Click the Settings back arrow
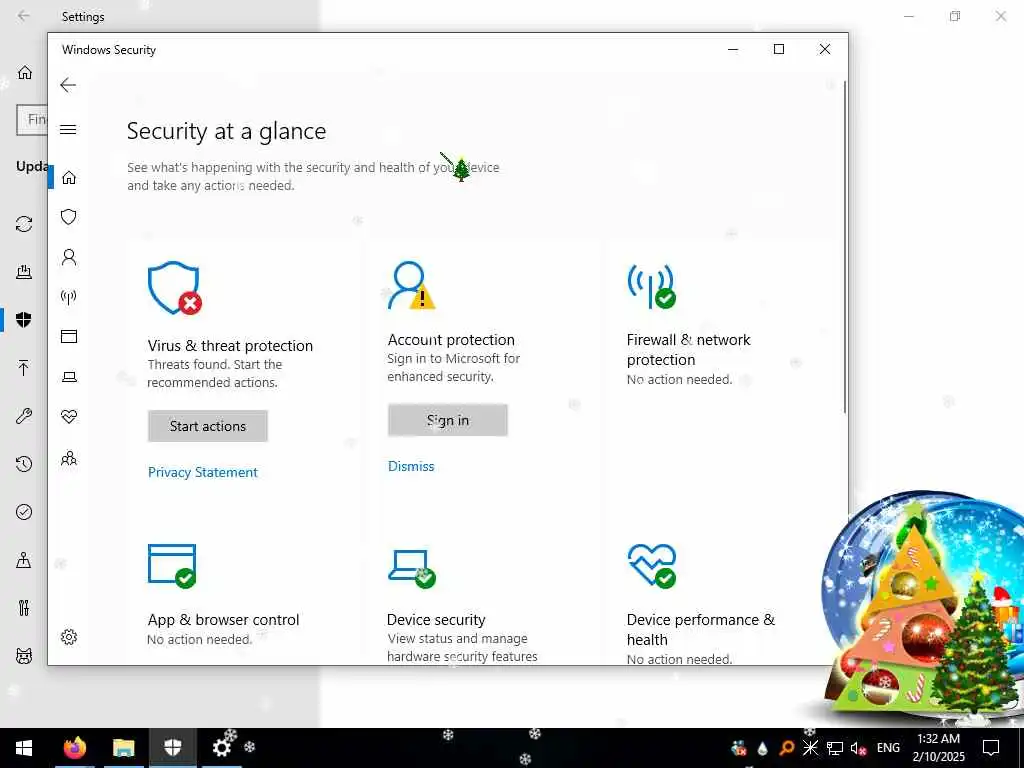1024x768 pixels. click(x=24, y=16)
